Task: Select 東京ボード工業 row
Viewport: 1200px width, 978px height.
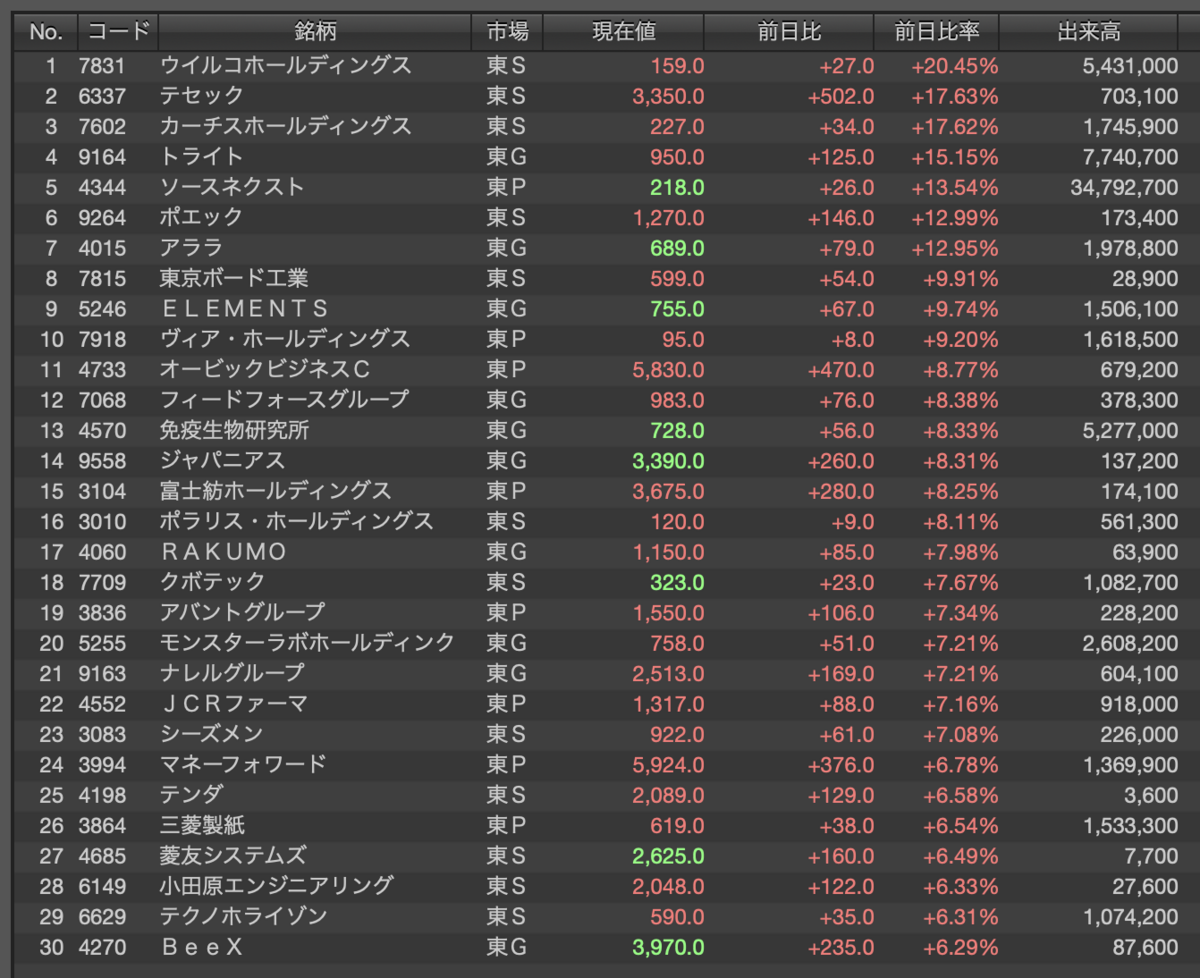Action: (x=598, y=278)
